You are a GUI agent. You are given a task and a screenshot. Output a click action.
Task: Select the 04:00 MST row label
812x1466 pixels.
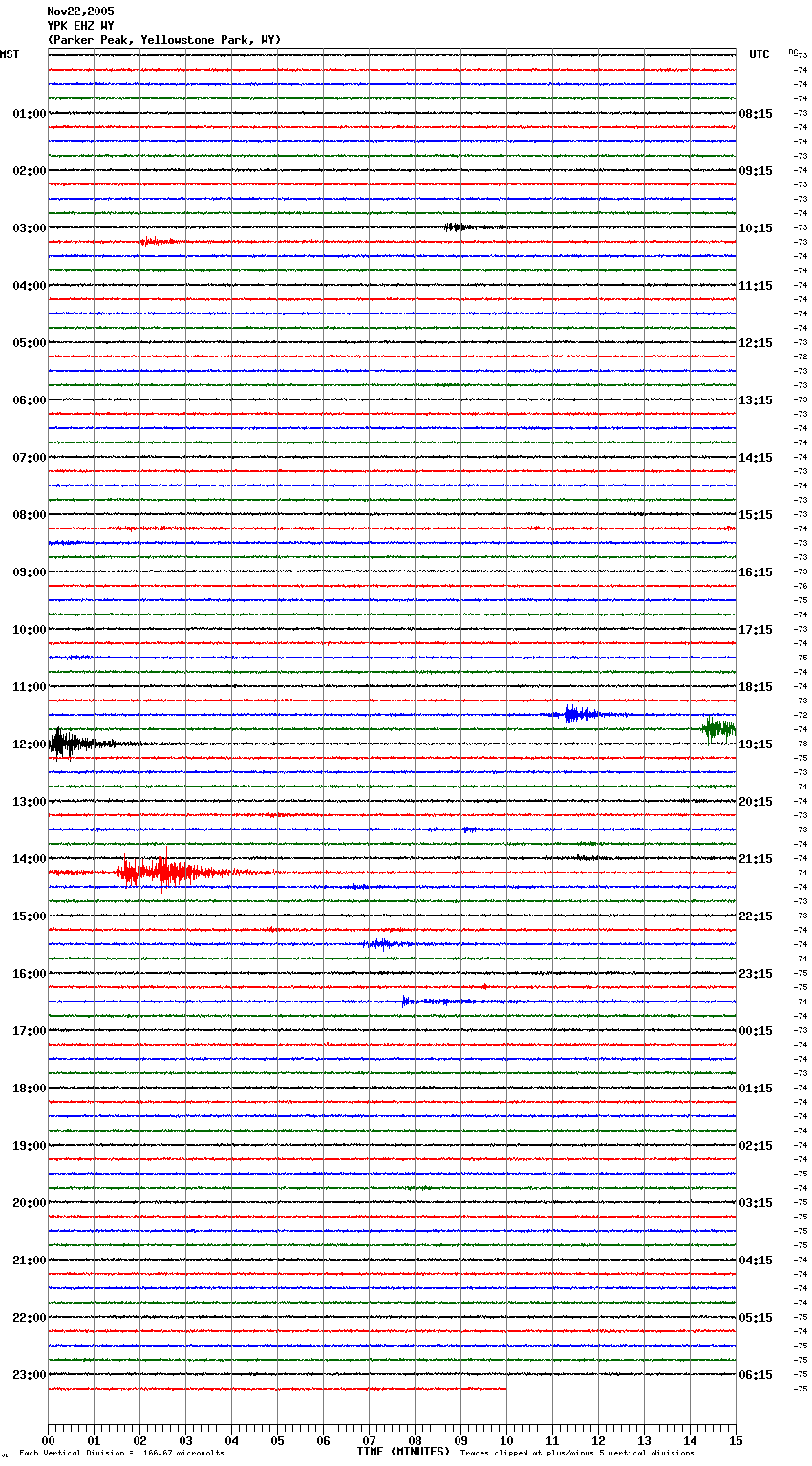(30, 286)
